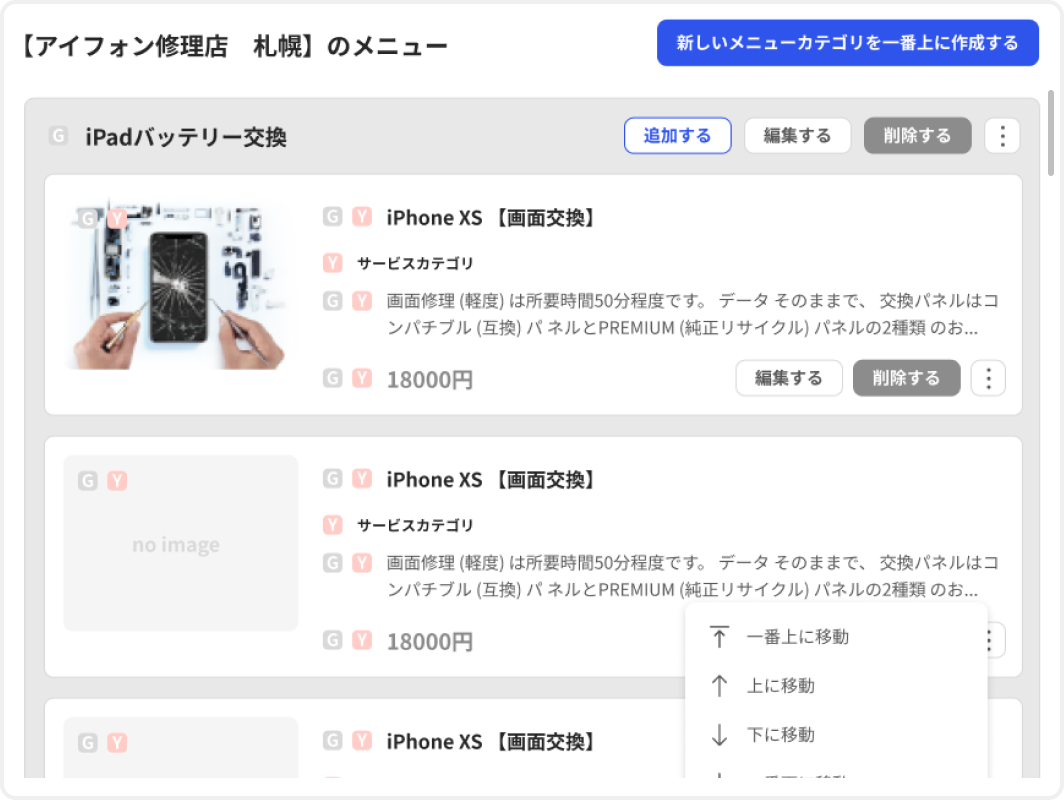Image resolution: width=1064 pixels, height=800 pixels.
Task: Click the category's 編集する button
Action: (x=797, y=136)
